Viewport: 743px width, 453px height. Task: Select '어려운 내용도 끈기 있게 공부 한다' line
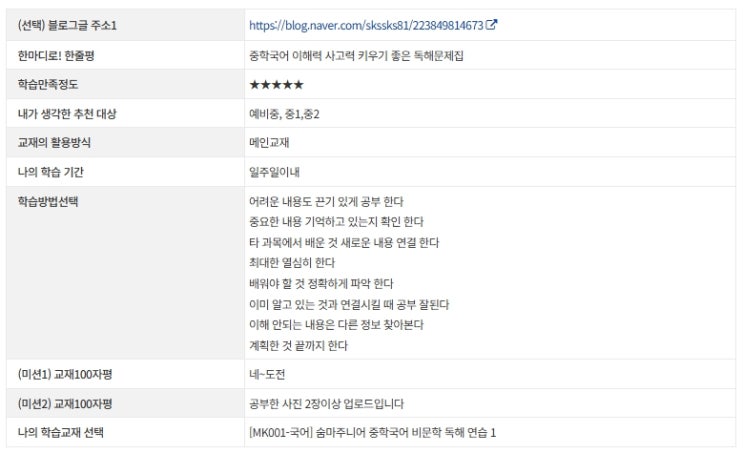(326, 201)
